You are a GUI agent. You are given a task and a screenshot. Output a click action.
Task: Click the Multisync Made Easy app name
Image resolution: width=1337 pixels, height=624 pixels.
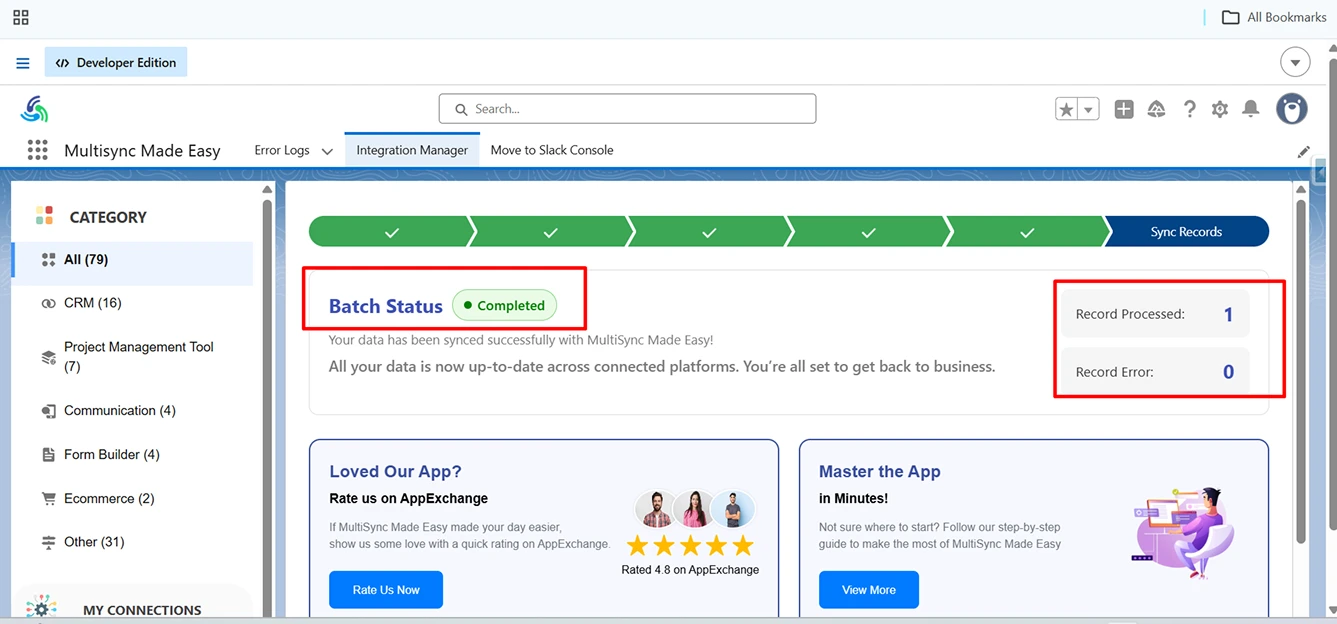pyautogui.click(x=142, y=151)
